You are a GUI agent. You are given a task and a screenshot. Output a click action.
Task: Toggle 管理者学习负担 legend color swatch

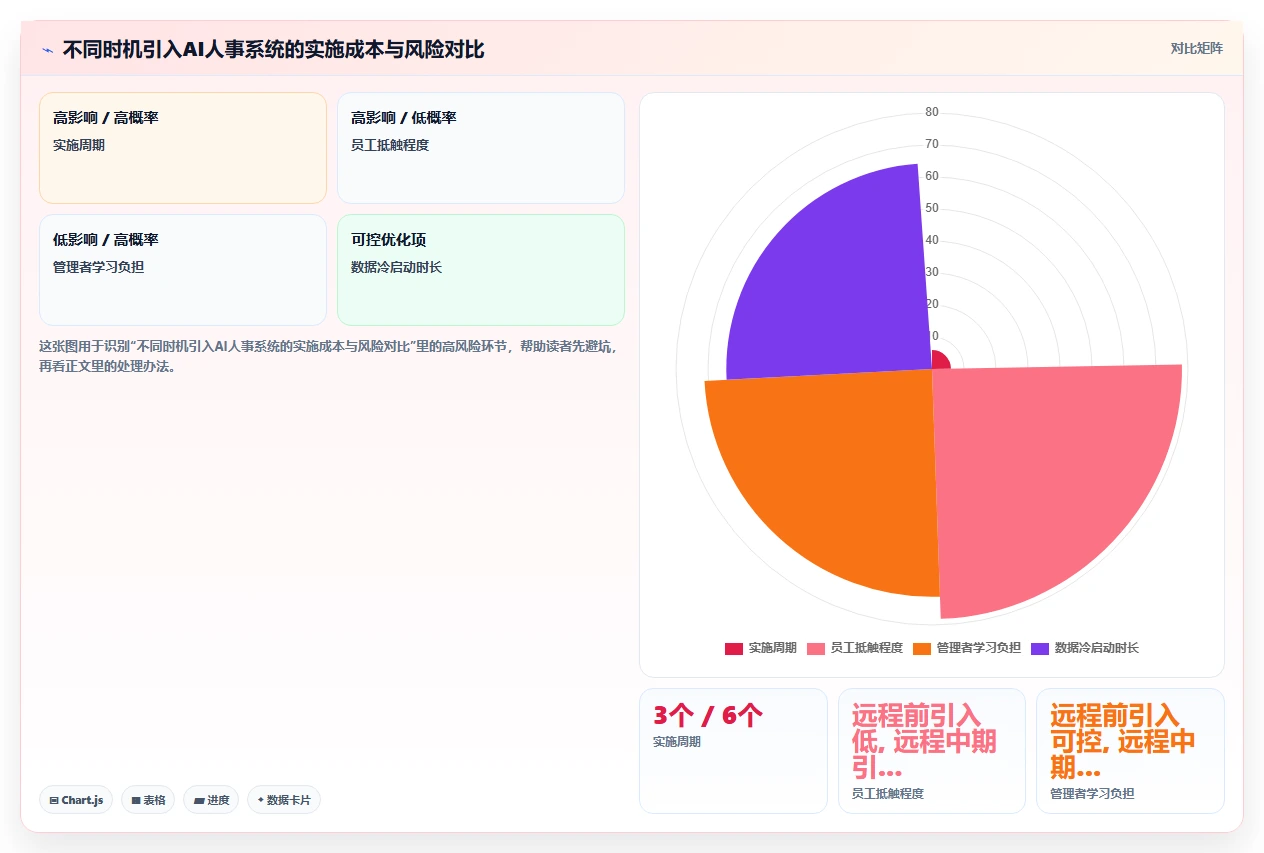click(922, 648)
